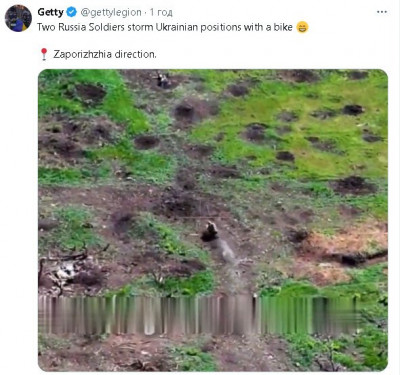Click the word "Ukrainian" in the tweet
Viewport: 400px width, 375px height.
177,27
